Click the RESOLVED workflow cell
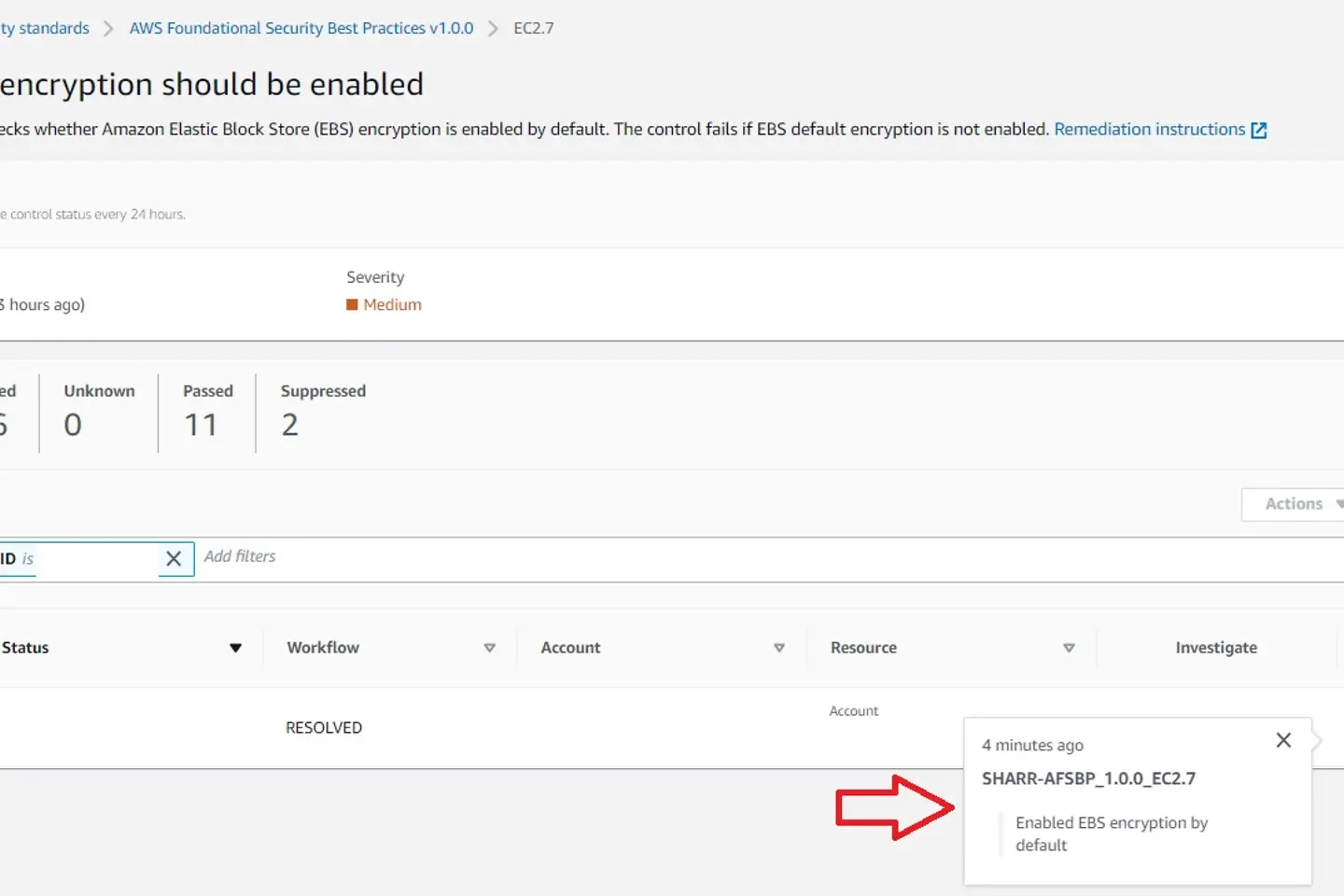Screen dimensions: 1344x896 [x=324, y=728]
